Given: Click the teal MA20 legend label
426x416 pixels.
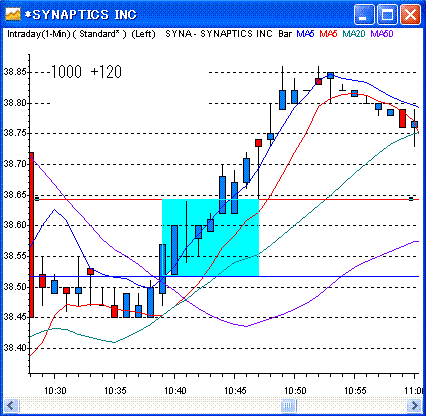Looking at the screenshot, I should (354, 34).
